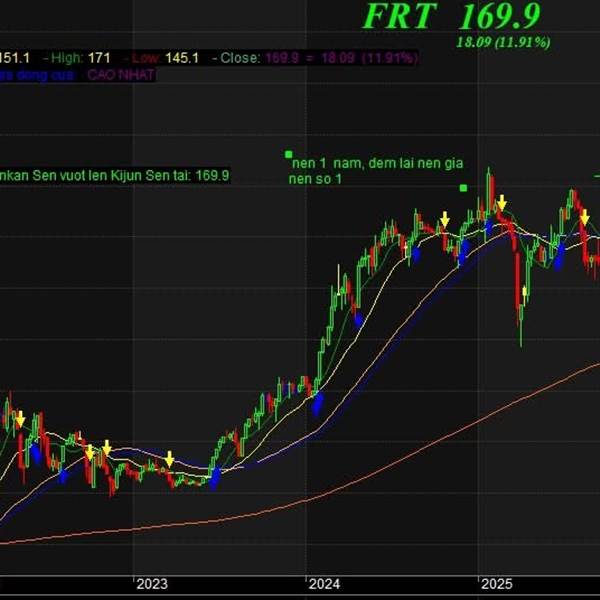Click the 'Sen vuot len Kijun Sen tai: 169.9' signal text
Viewport: 600px width, 600px height.
130,176
